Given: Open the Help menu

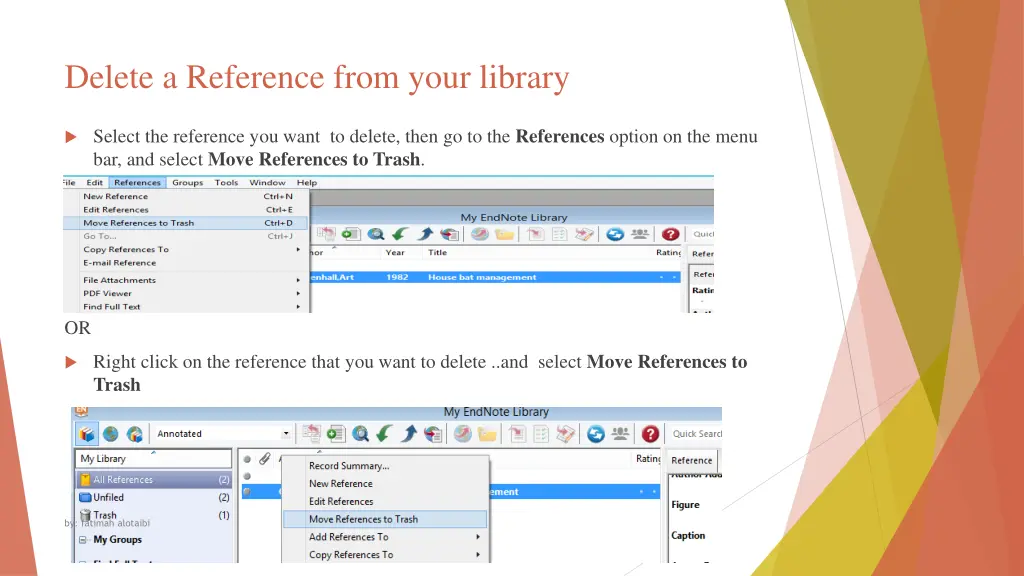Looking at the screenshot, I should coord(307,183).
